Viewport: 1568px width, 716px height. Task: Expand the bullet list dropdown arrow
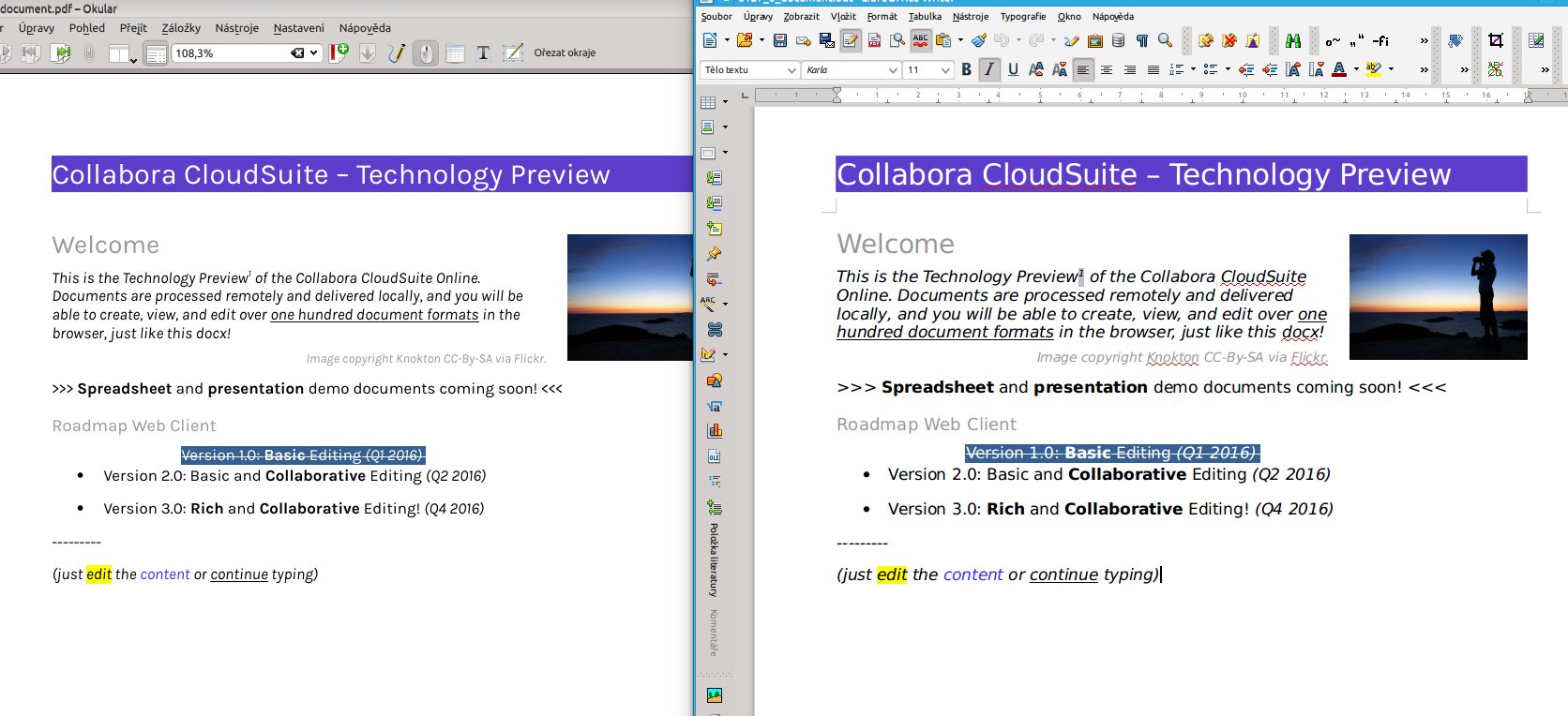1228,69
